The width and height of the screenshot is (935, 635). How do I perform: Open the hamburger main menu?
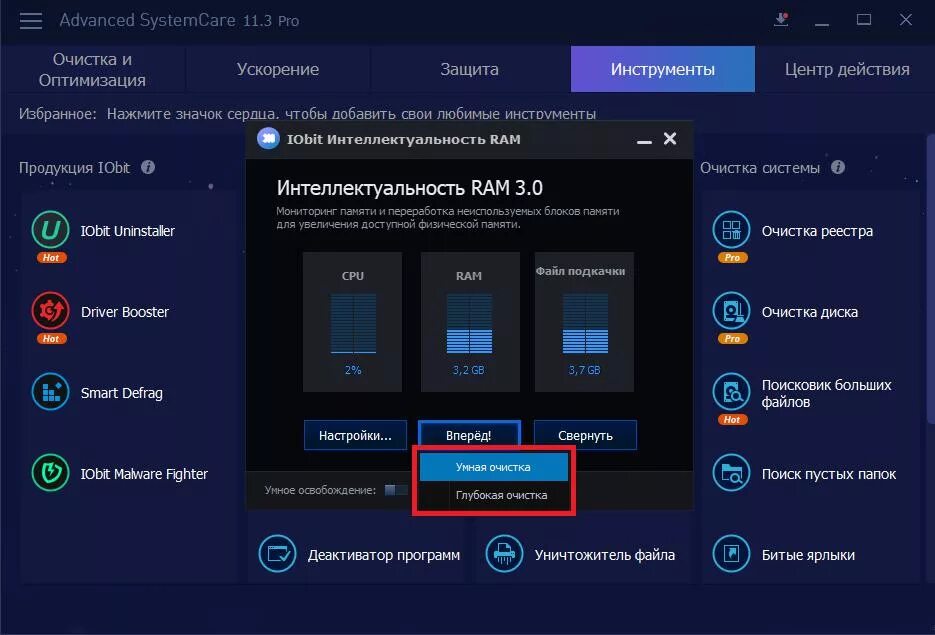click(x=30, y=21)
